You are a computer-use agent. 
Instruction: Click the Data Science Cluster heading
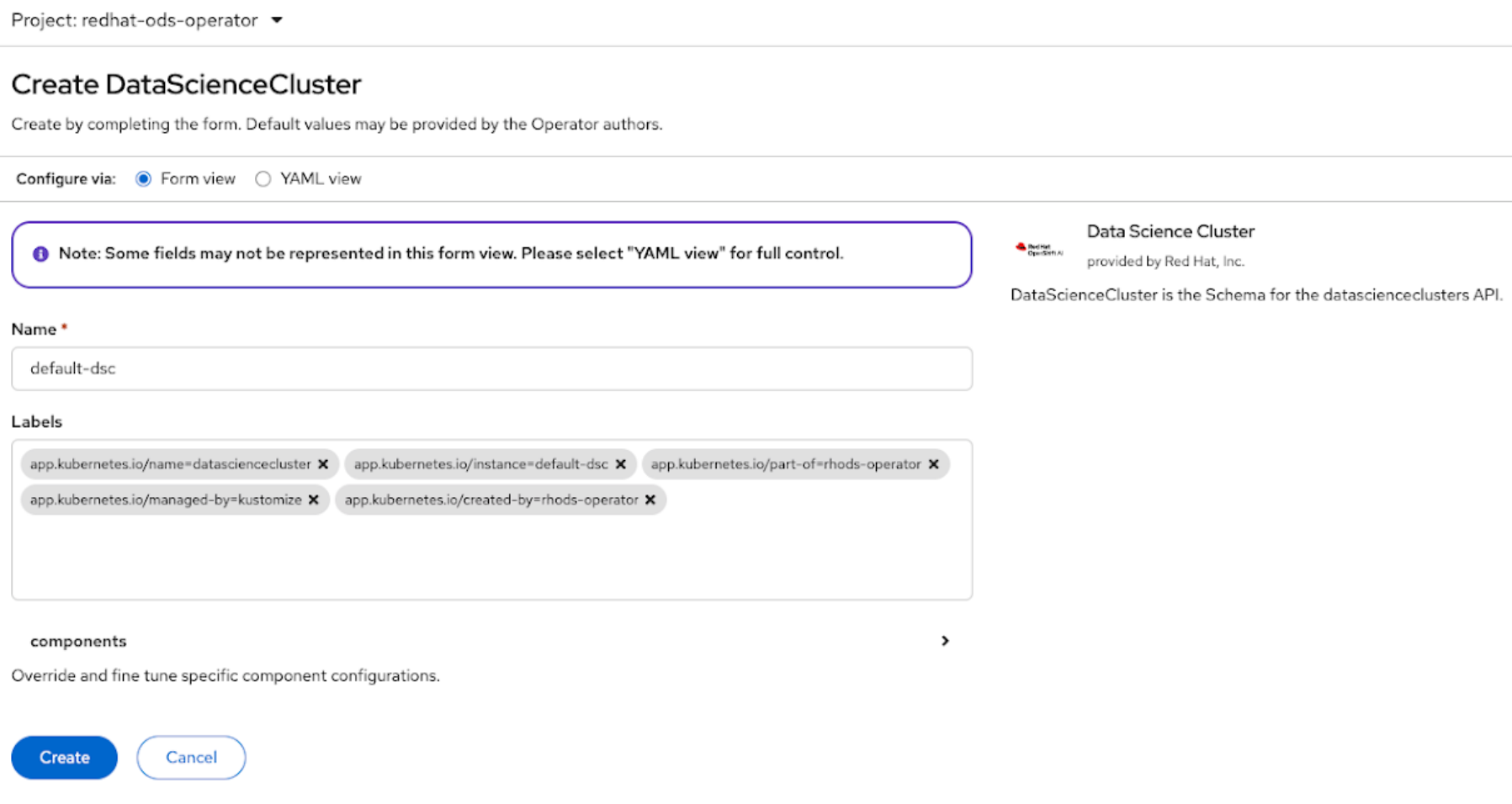coord(1170,231)
